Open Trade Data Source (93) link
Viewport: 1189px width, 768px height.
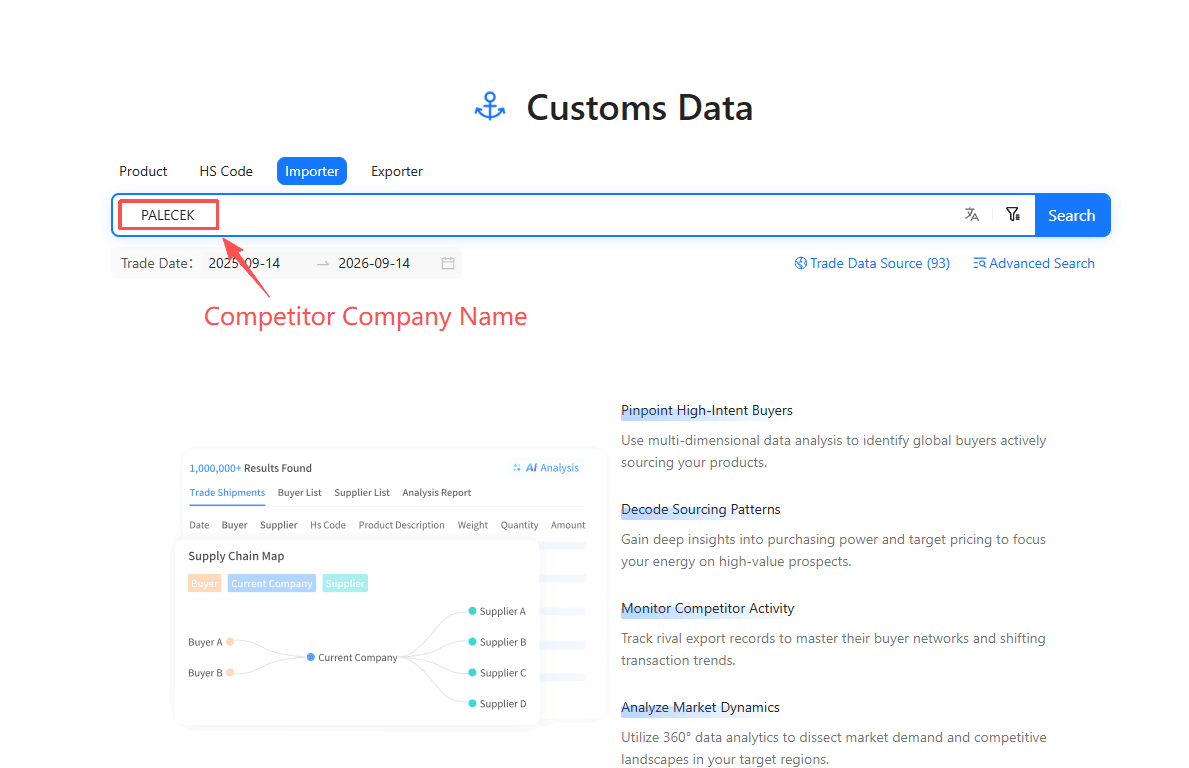click(872, 263)
